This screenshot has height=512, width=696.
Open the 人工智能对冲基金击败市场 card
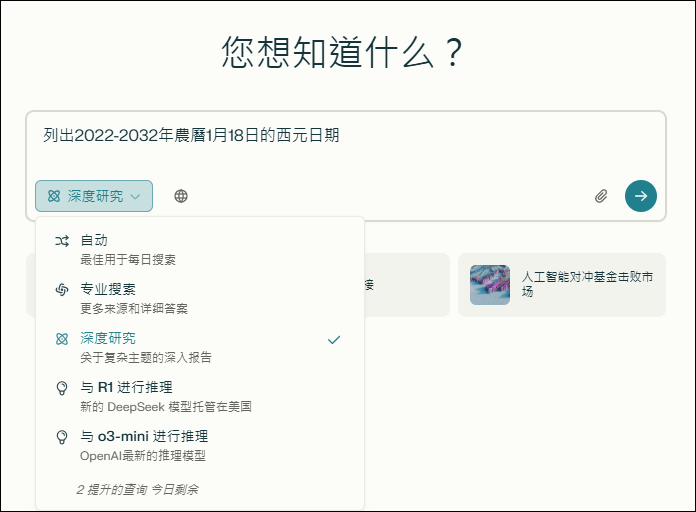562,285
